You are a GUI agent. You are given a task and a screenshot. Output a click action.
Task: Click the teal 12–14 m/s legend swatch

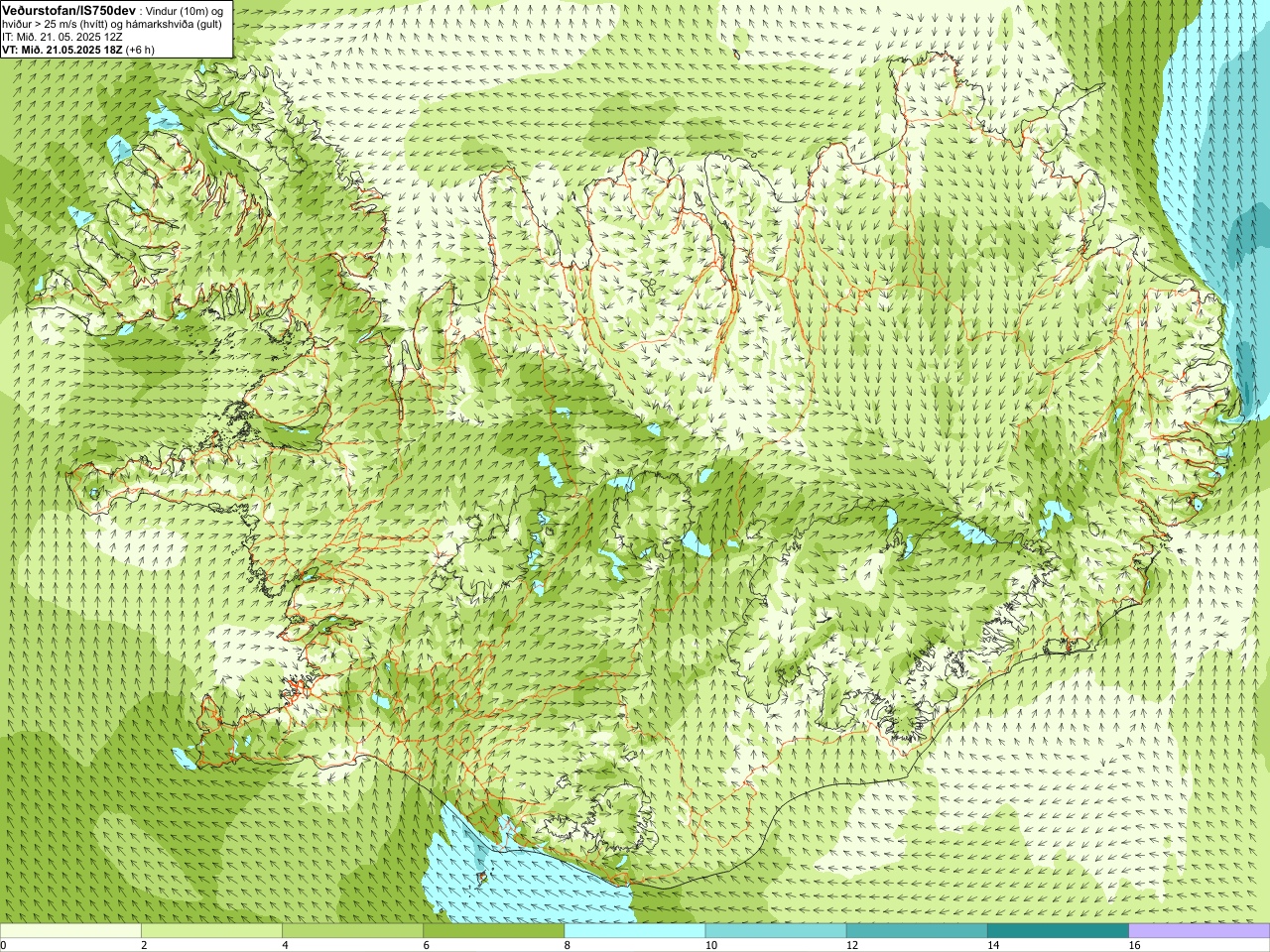[916, 931]
